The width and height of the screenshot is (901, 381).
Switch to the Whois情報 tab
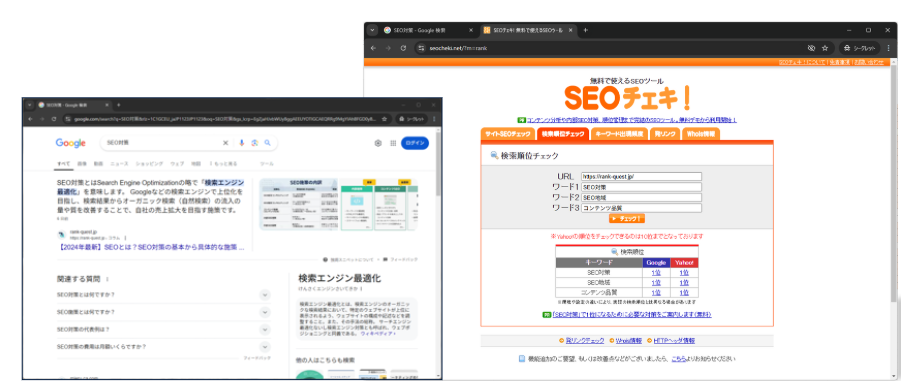tap(700, 133)
